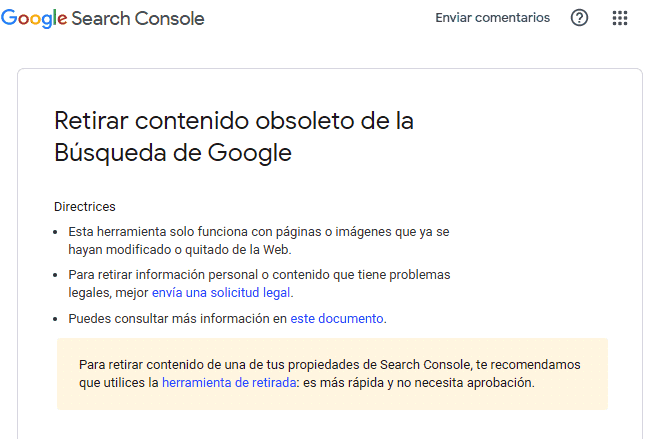The width and height of the screenshot is (645, 439).
Task: Open the 'este documento' link
Action: [337, 318]
